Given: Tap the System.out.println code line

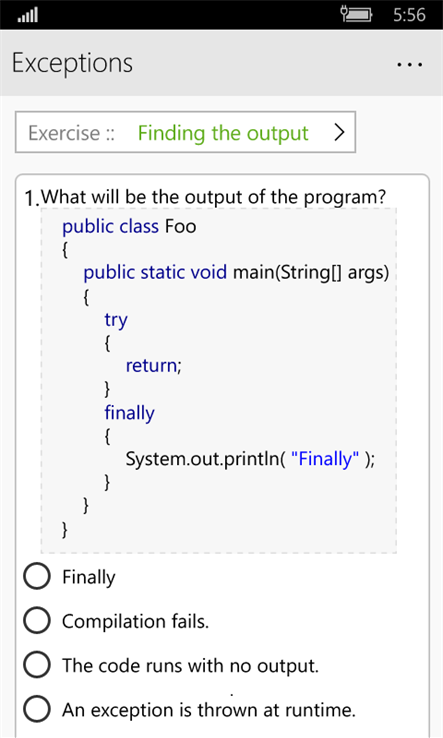Looking at the screenshot, I should coord(250,458).
